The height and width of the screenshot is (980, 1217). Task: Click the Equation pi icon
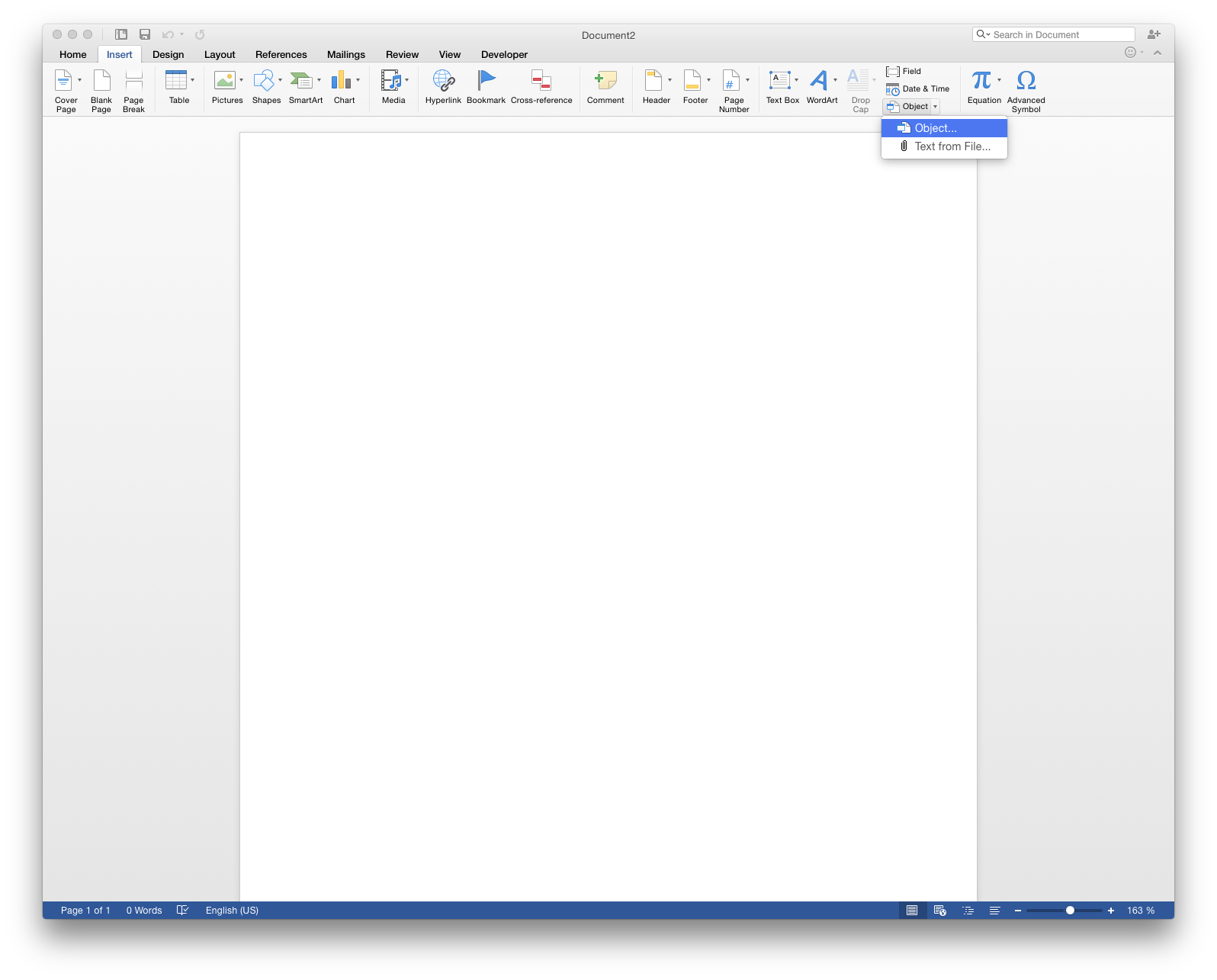pyautogui.click(x=981, y=80)
